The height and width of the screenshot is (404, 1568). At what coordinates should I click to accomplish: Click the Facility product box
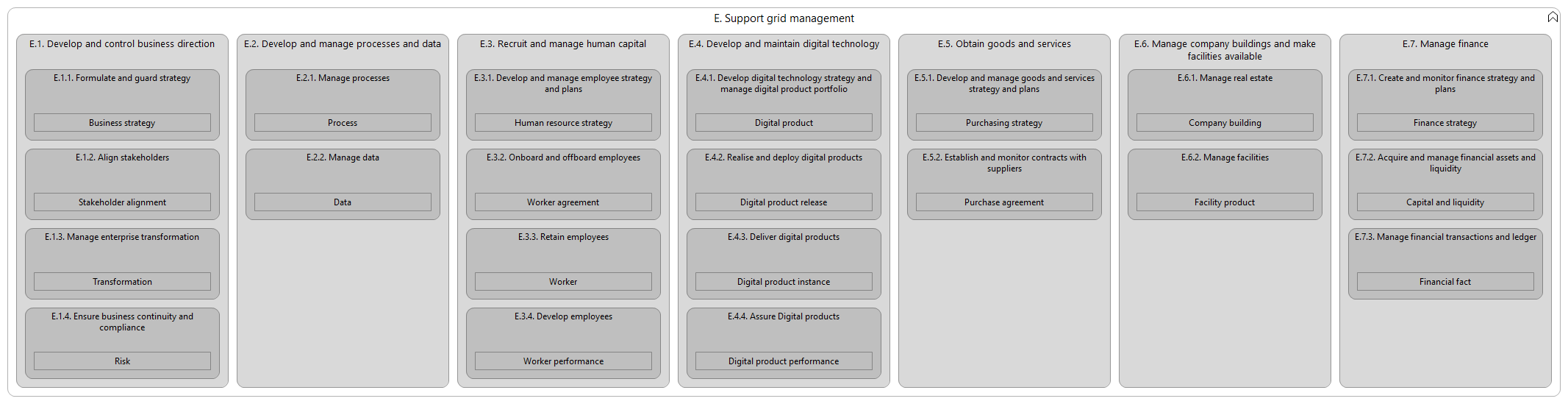[1225, 202]
